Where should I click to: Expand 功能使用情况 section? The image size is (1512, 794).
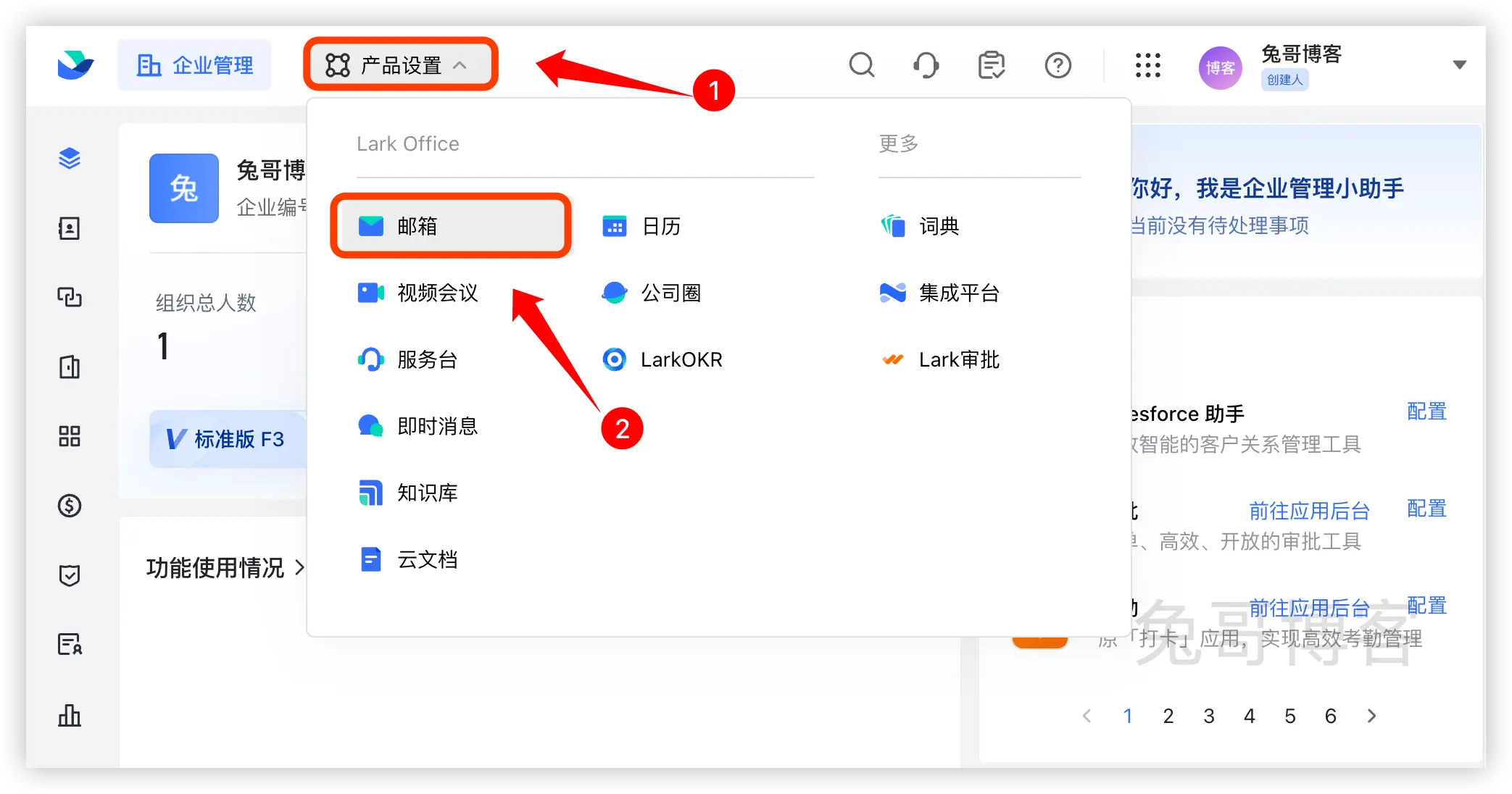click(x=225, y=568)
